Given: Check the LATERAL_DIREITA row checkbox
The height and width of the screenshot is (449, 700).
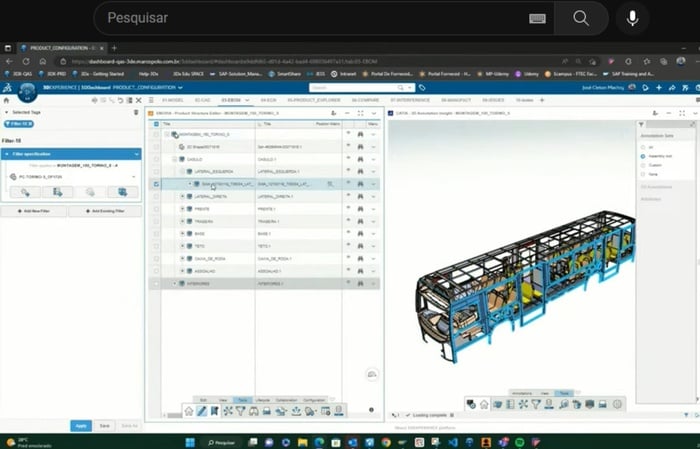Looking at the screenshot, I should pyautogui.click(x=156, y=196).
